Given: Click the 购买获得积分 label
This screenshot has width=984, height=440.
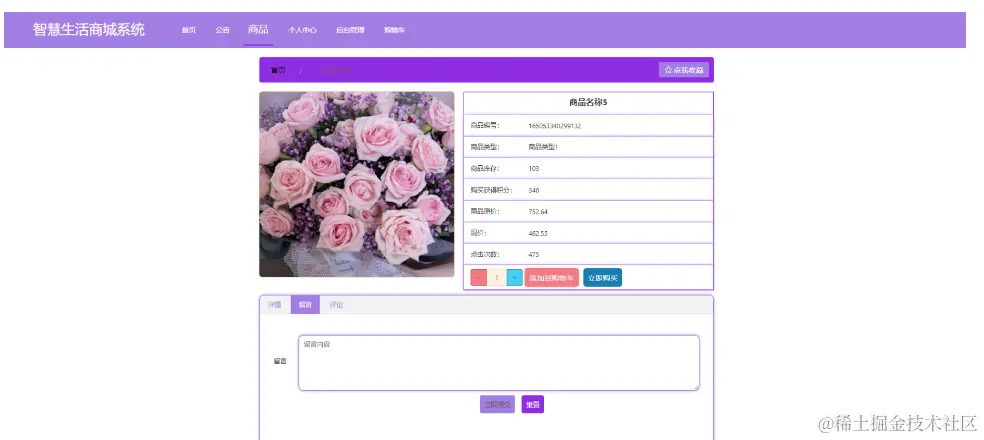Looking at the screenshot, I should tap(491, 190).
